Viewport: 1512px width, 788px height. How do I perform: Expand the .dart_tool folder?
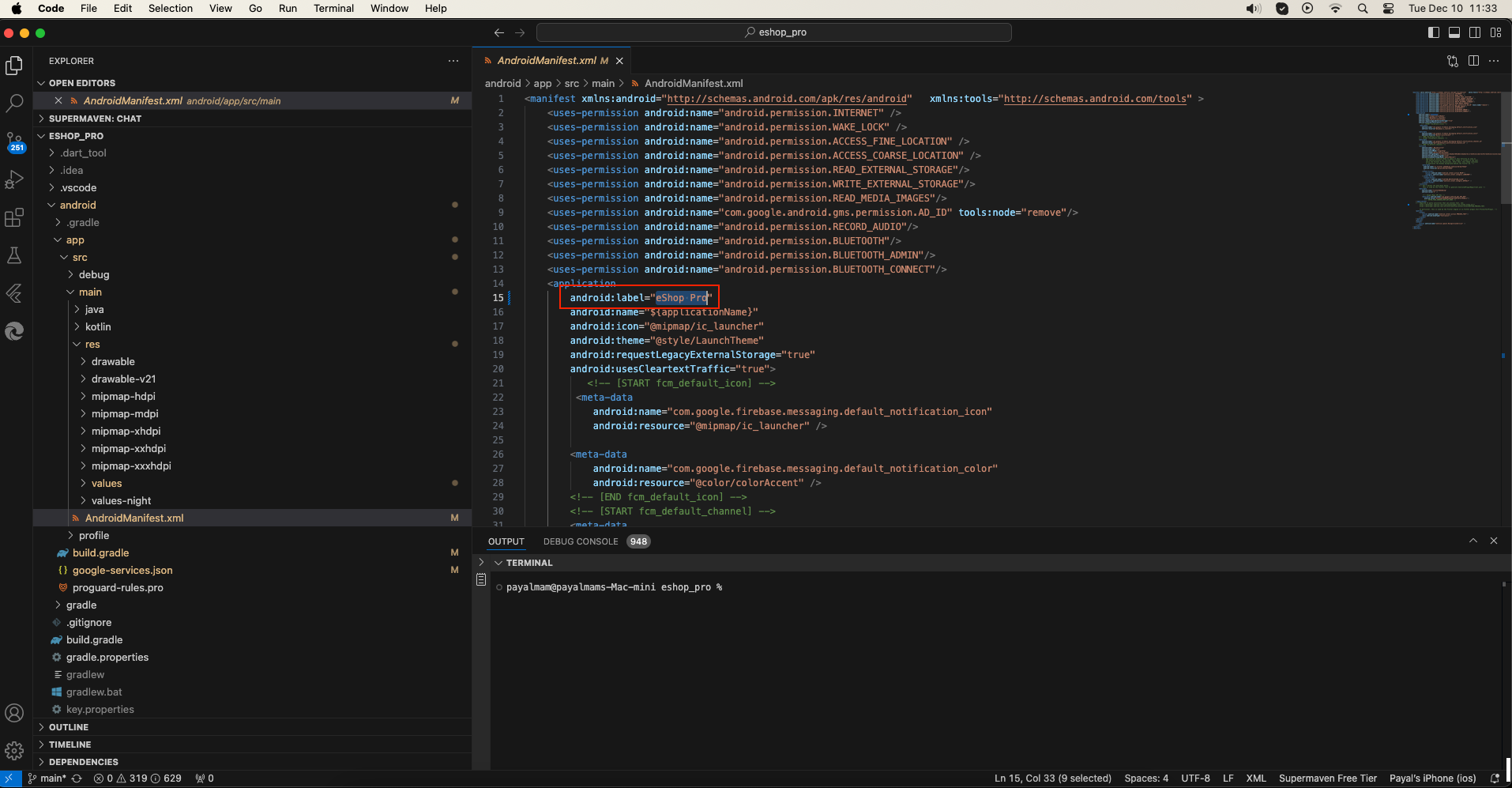(253, 153)
